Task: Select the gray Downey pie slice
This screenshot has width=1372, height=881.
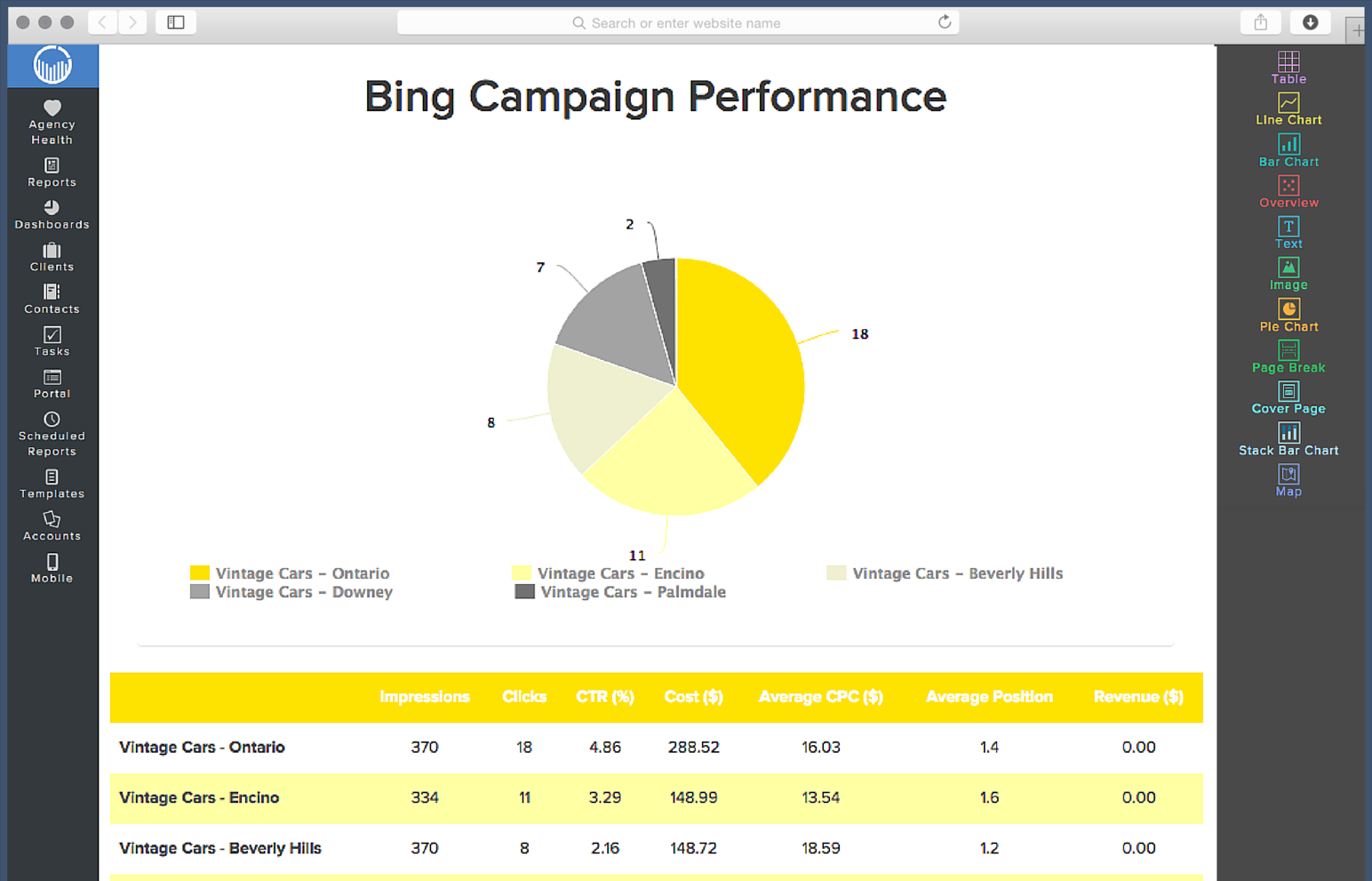Action: [618, 324]
